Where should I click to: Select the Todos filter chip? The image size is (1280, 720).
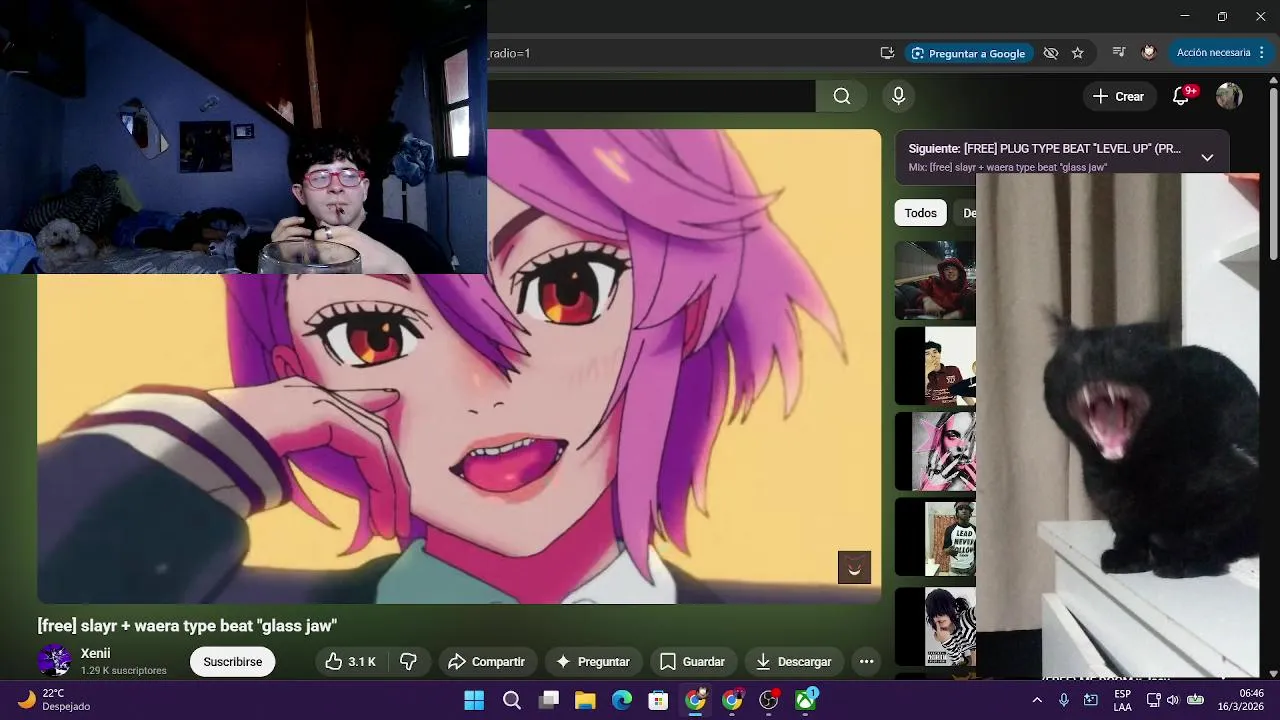tap(921, 213)
